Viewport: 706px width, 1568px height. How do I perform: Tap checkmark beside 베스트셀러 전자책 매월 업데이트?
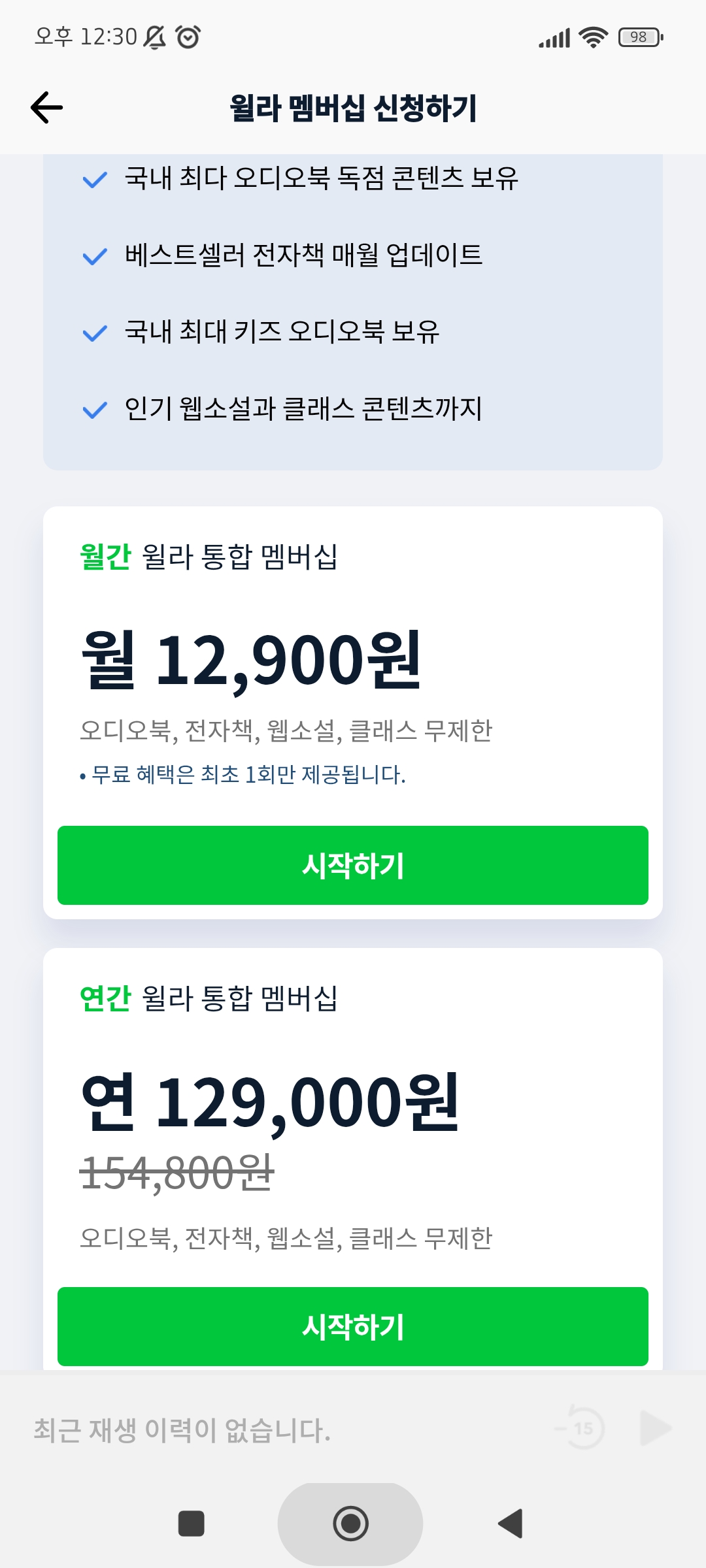point(95,256)
